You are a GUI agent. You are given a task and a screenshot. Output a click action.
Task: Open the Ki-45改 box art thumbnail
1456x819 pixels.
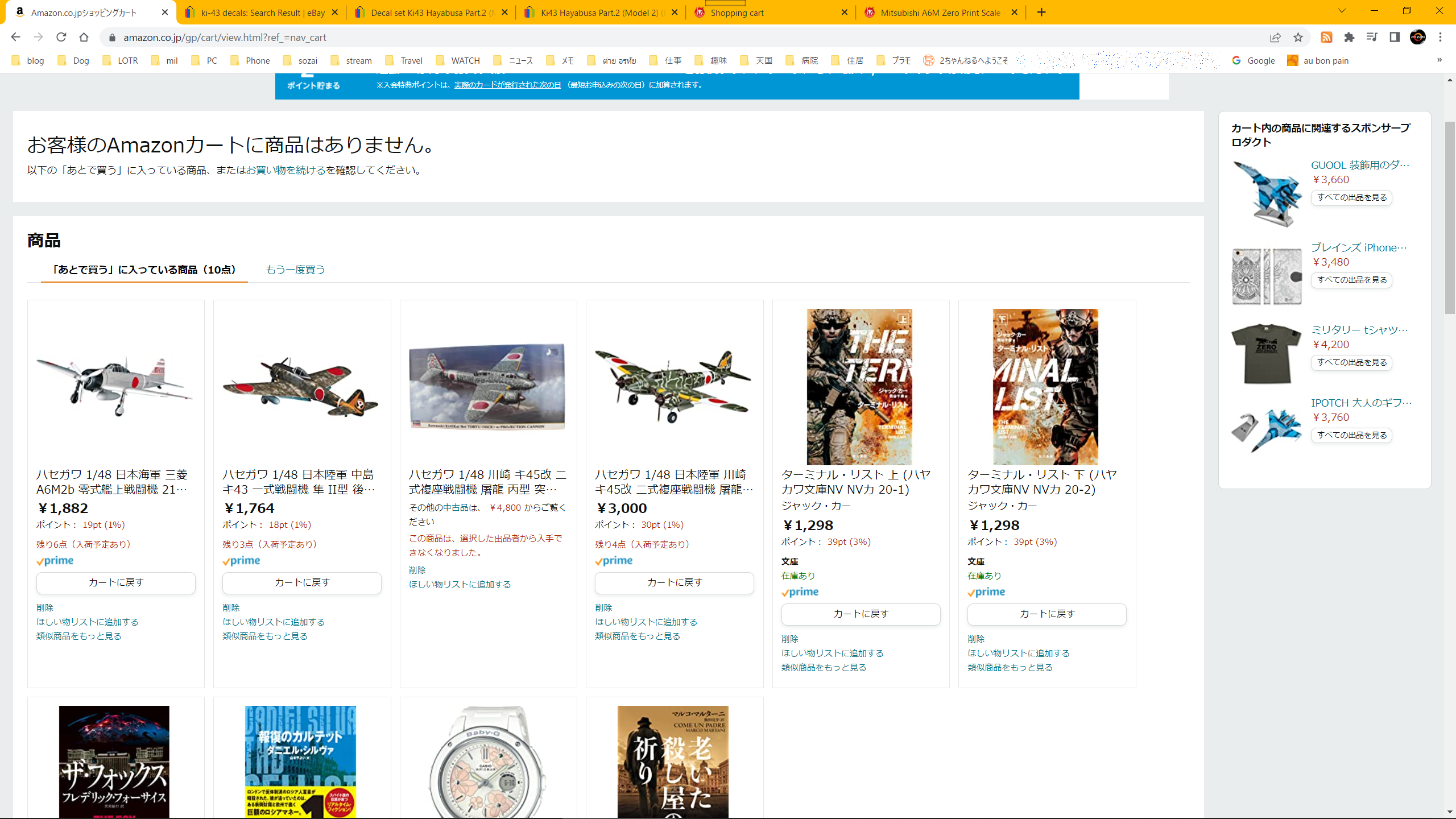(x=488, y=387)
